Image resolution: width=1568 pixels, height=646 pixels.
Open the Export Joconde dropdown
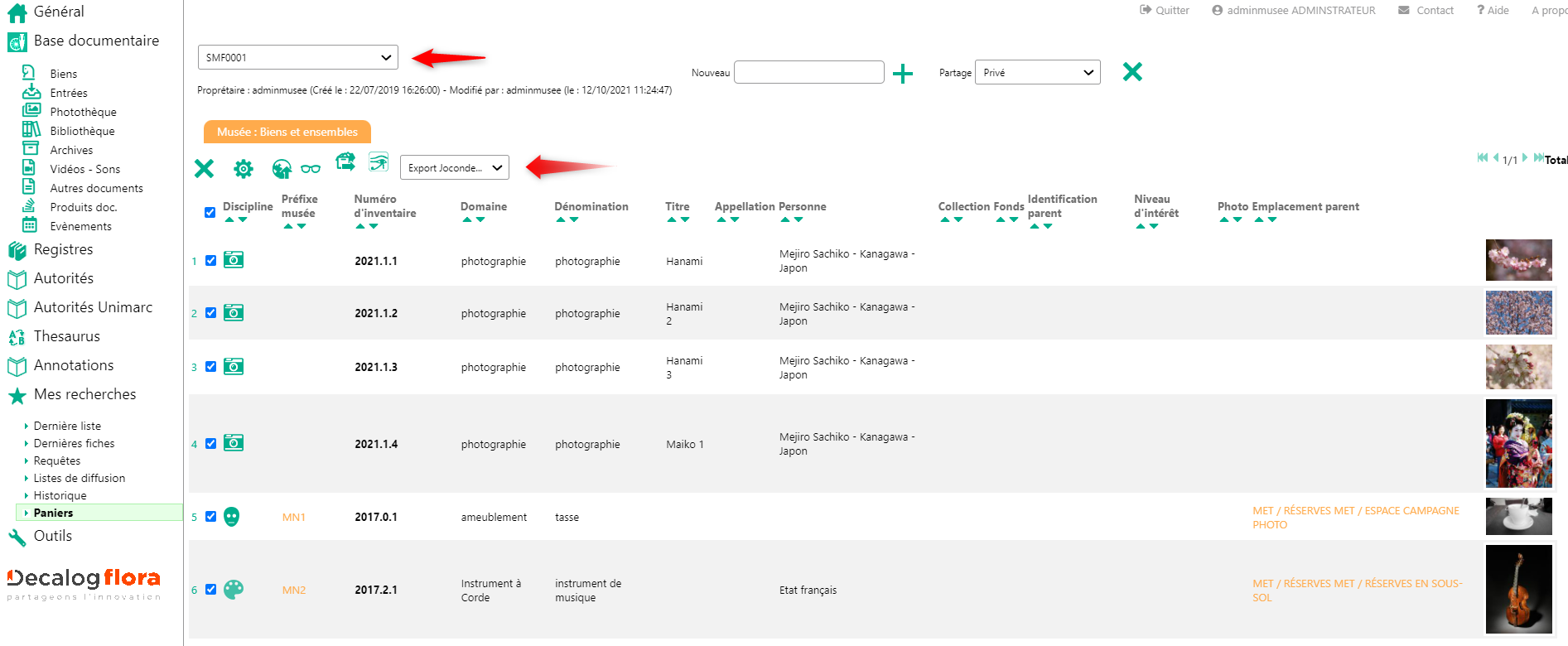455,167
